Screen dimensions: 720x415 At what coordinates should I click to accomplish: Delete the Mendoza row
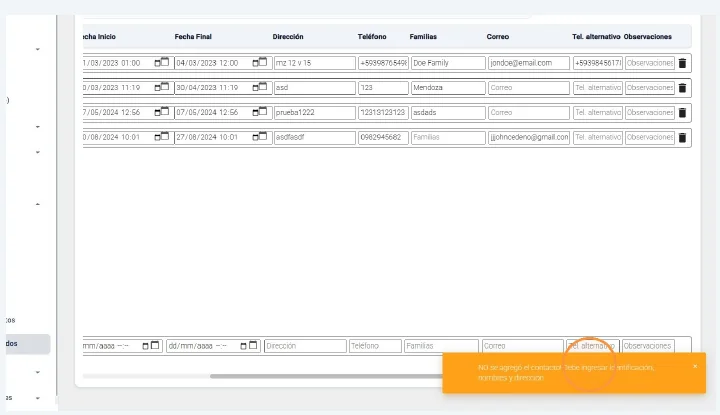click(x=682, y=88)
